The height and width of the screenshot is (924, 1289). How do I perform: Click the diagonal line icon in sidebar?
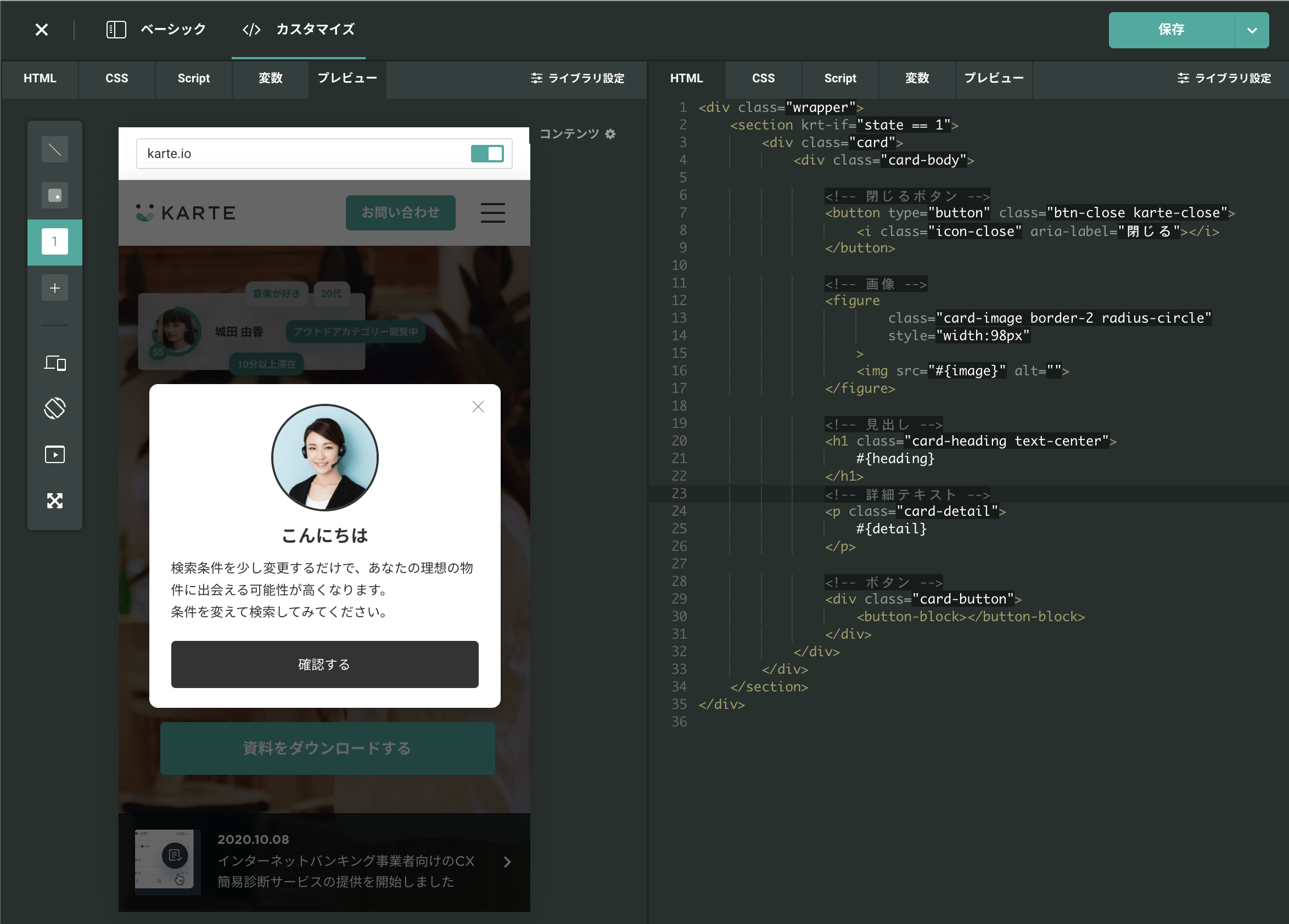(54, 149)
